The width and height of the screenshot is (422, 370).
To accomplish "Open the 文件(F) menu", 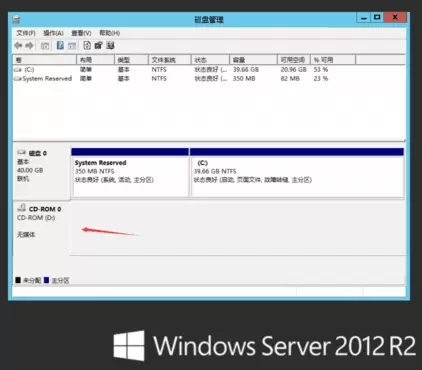I will pyautogui.click(x=26, y=33).
